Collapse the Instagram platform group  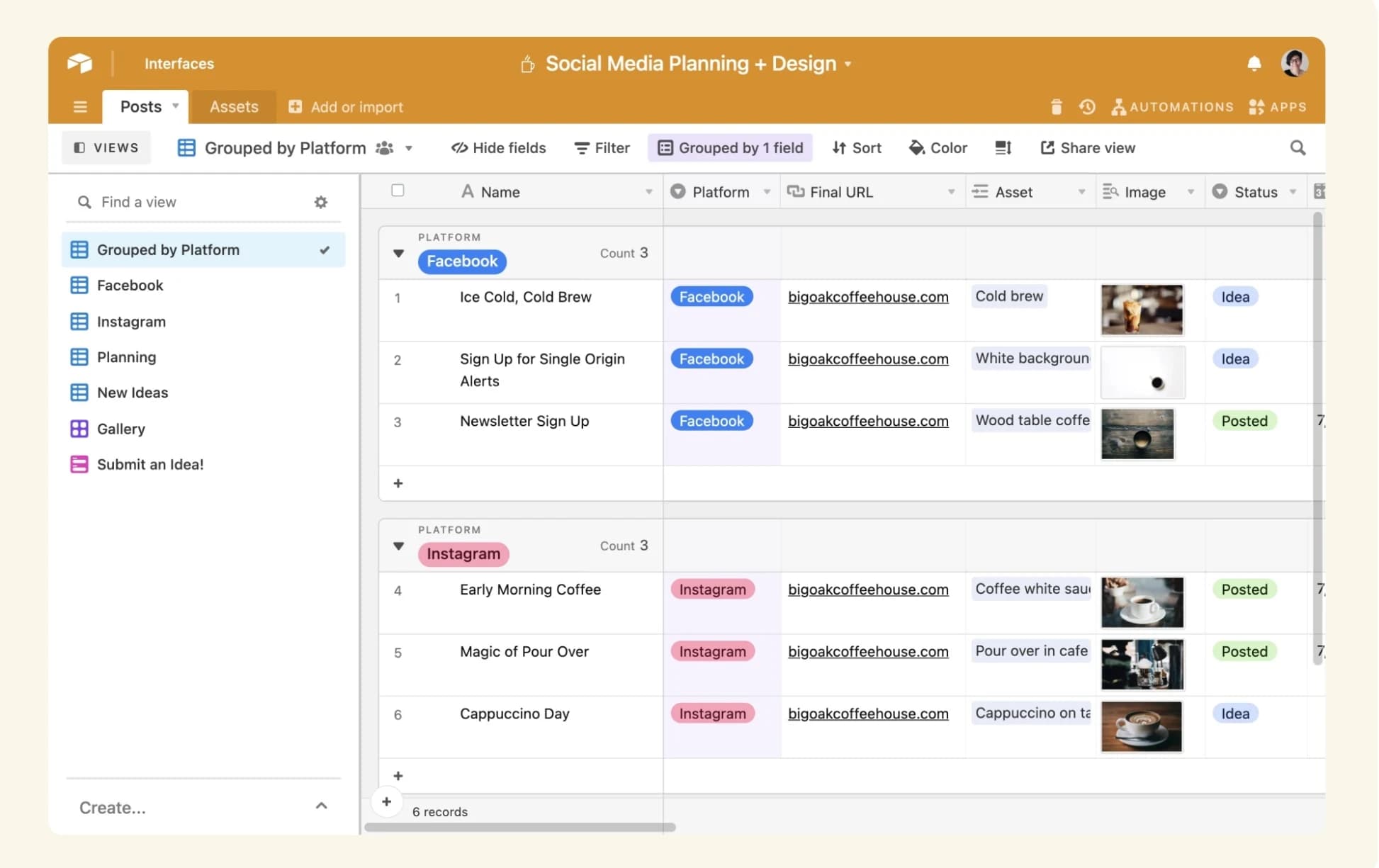click(x=398, y=546)
